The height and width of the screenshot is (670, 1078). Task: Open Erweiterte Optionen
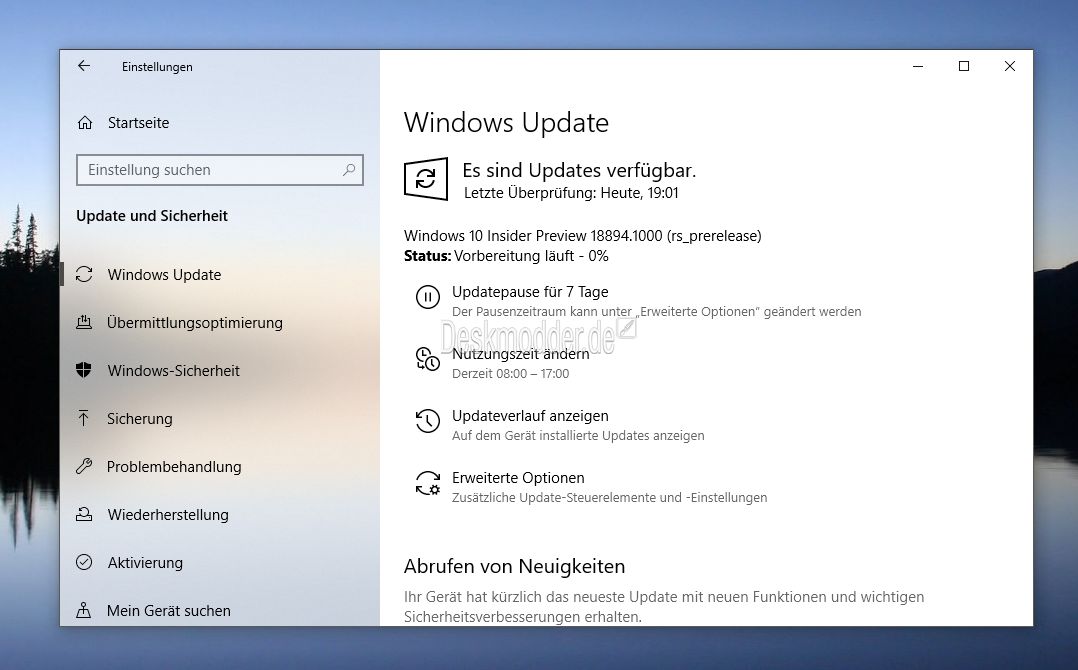tap(518, 478)
